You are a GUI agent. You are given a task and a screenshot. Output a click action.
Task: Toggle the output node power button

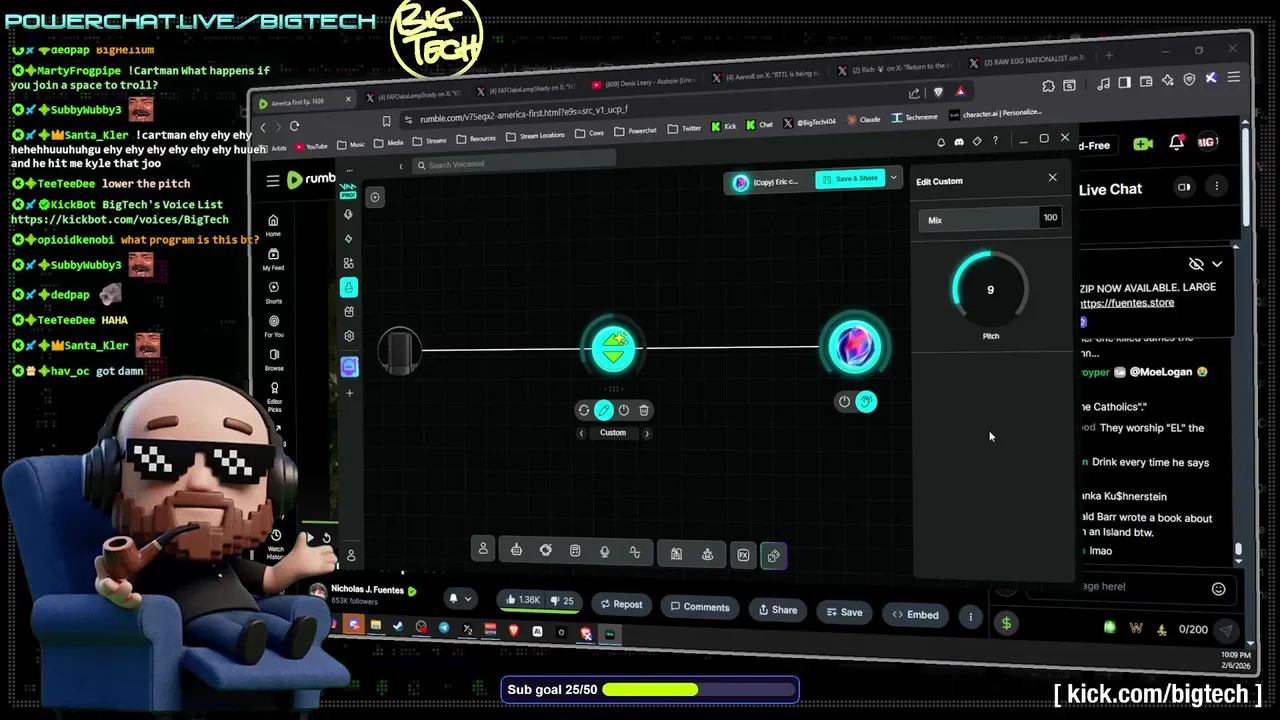[x=844, y=402]
